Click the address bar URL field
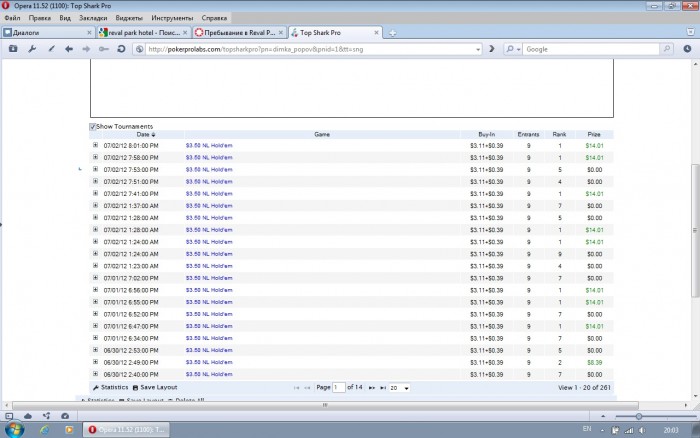This screenshot has width=700, height=438. pos(308,49)
